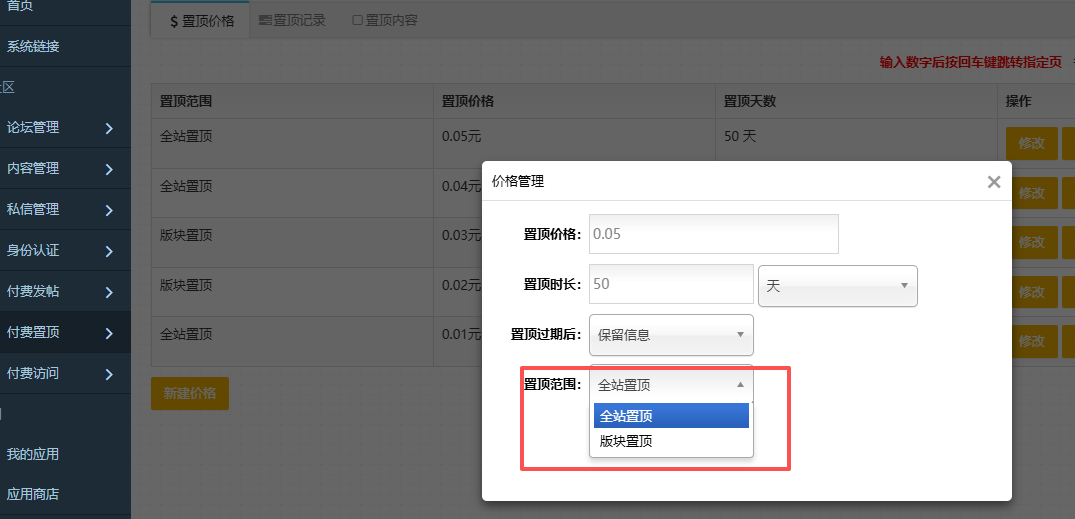Open 应用商店 in the sidebar
This screenshot has height=519, width=1075.
(x=33, y=494)
